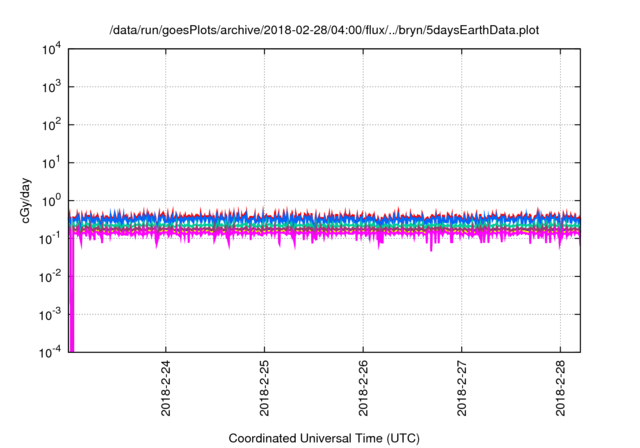The image size is (640, 448).
Task: Click the 10^-4 y-axis tick label
Action: click(50, 352)
